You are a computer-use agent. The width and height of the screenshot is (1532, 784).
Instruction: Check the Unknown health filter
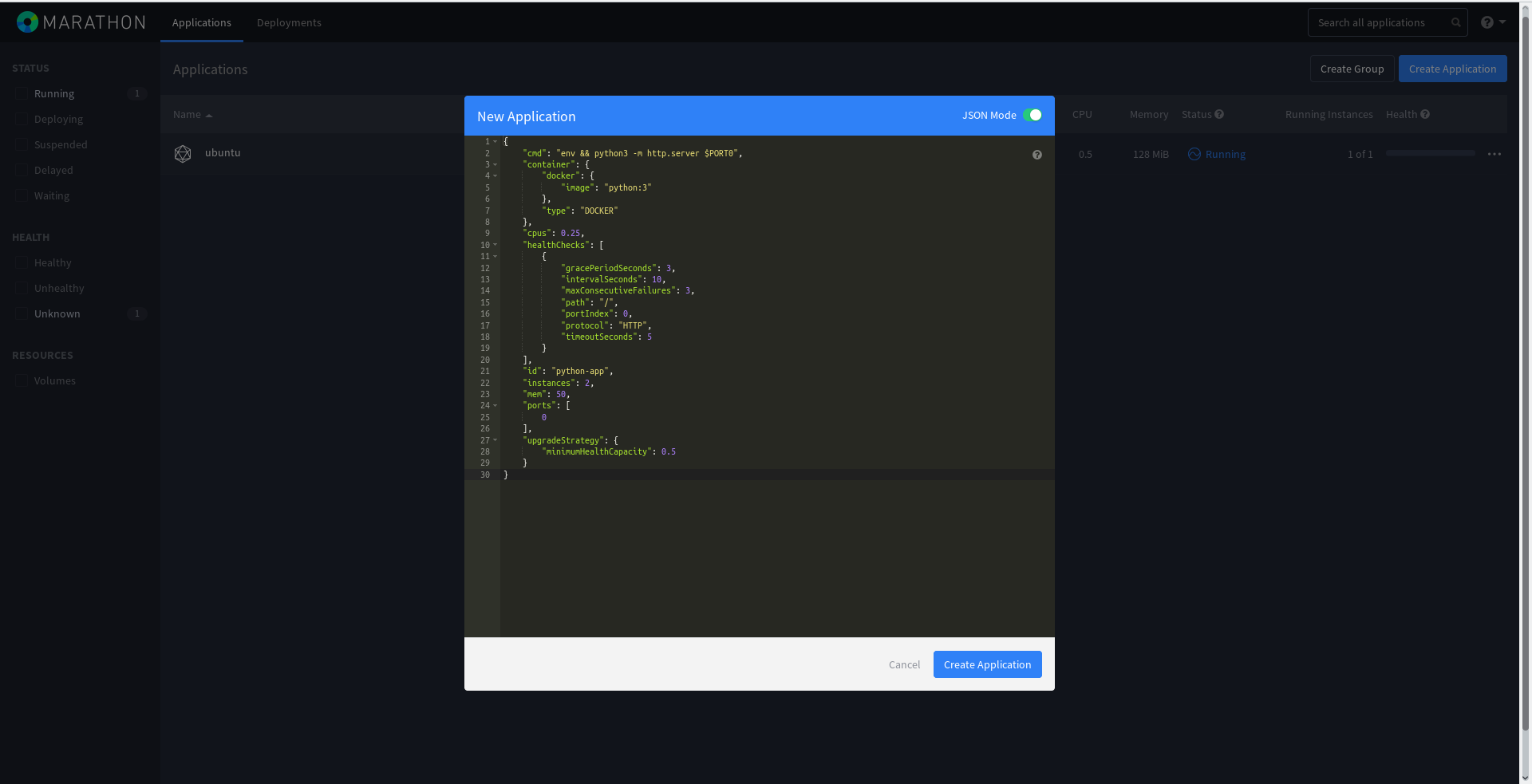point(22,313)
